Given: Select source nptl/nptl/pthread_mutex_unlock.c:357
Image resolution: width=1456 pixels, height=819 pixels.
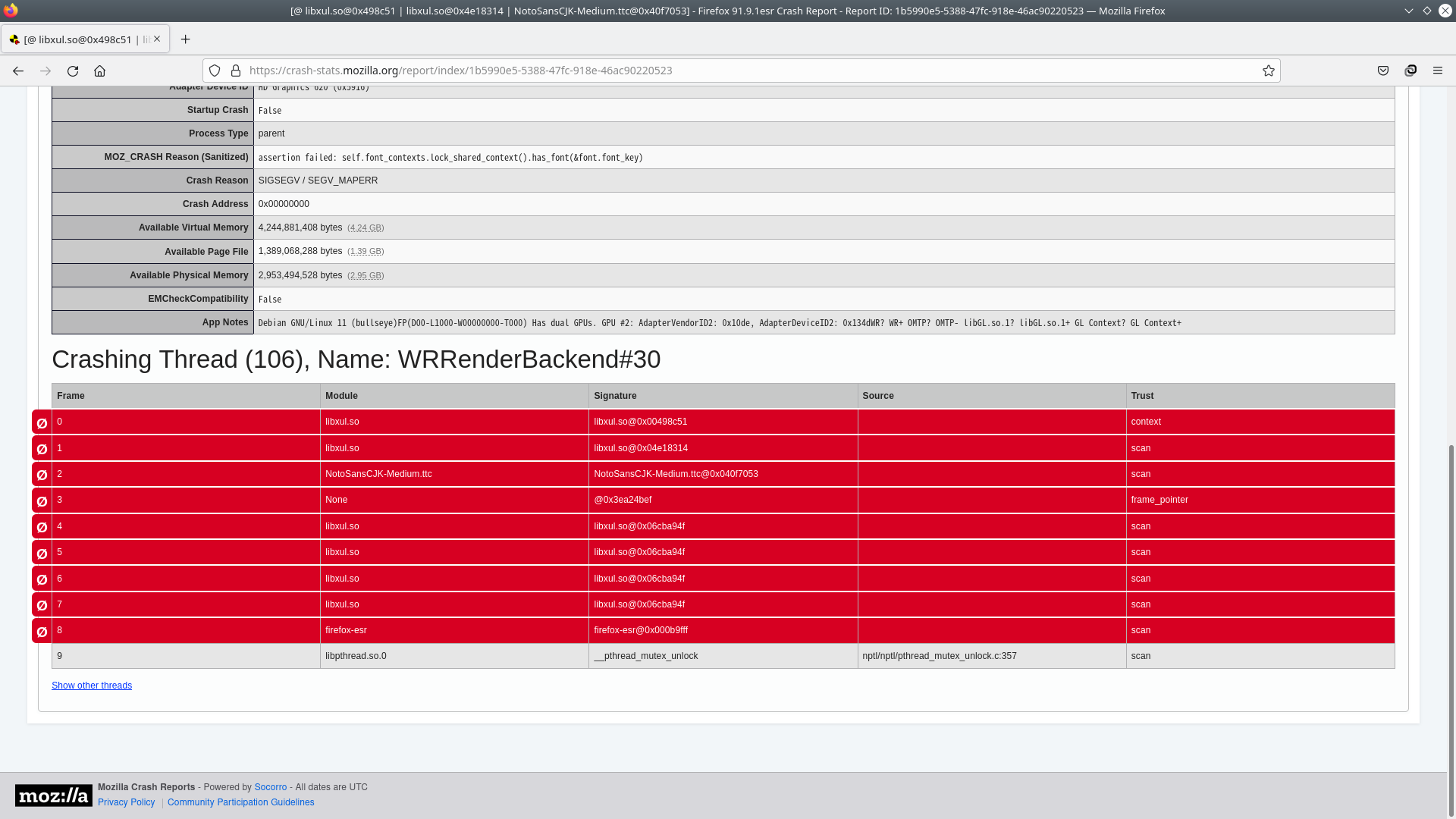Looking at the screenshot, I should 940,656.
